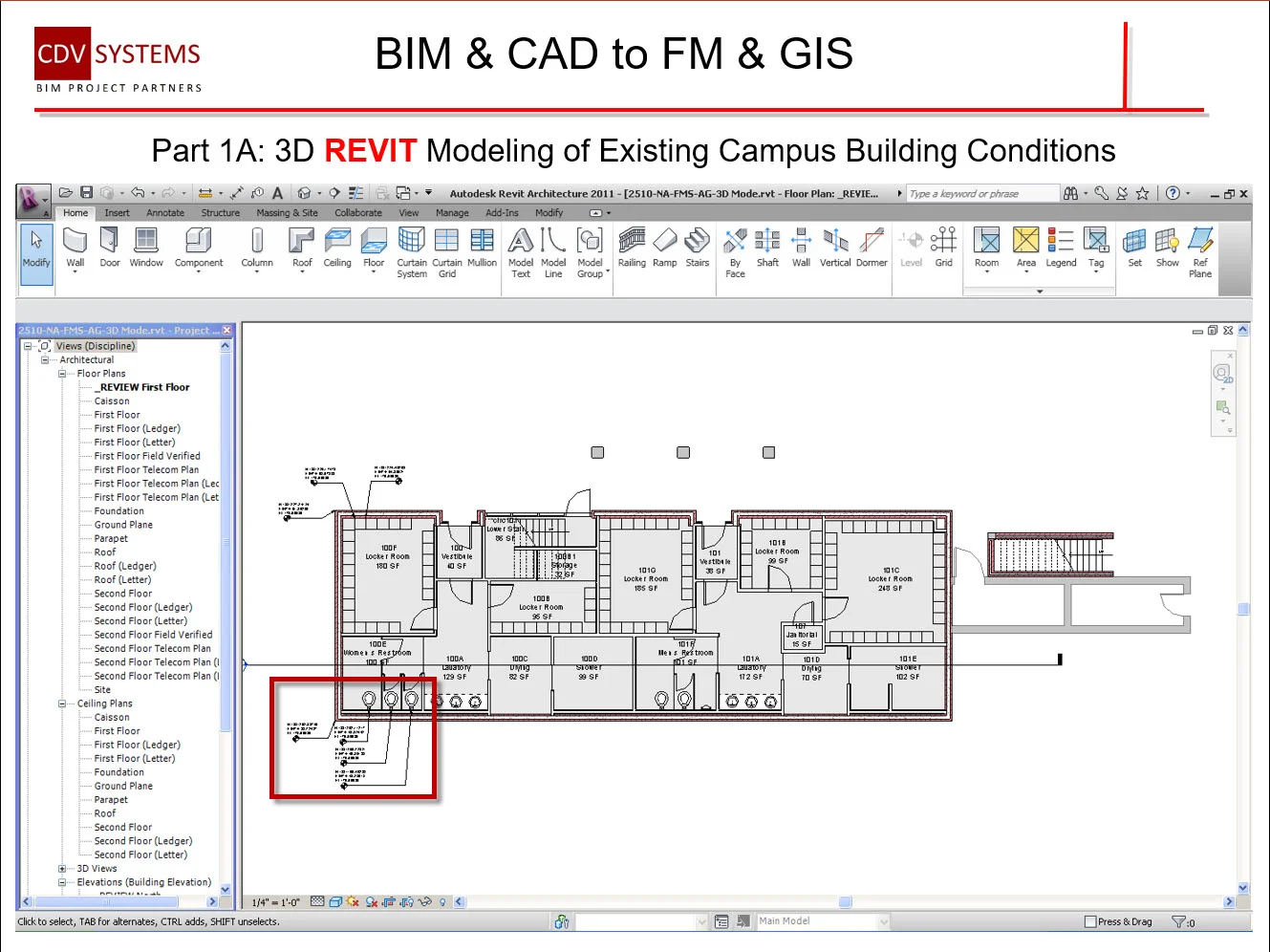The image size is (1270, 952).
Task: Switch to the Insert ribbon tab
Action: coord(117,213)
